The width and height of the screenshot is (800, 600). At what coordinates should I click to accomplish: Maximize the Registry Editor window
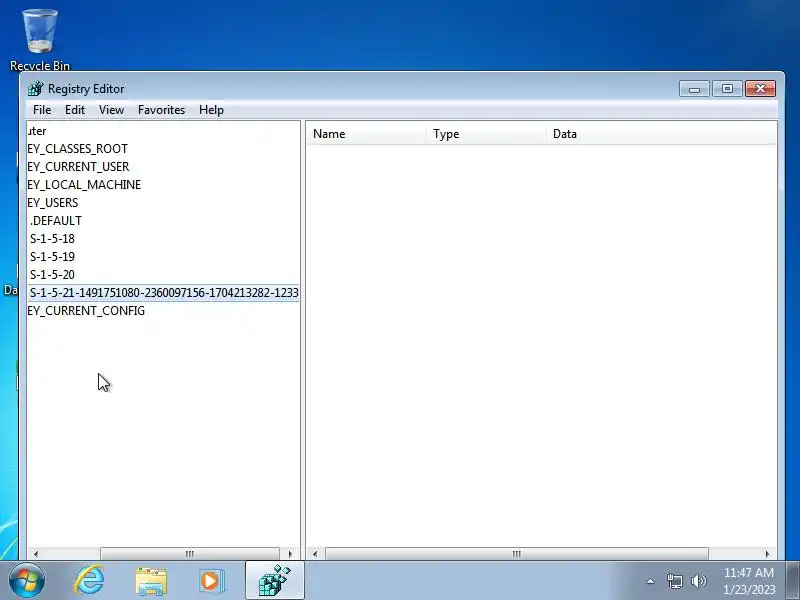728,89
